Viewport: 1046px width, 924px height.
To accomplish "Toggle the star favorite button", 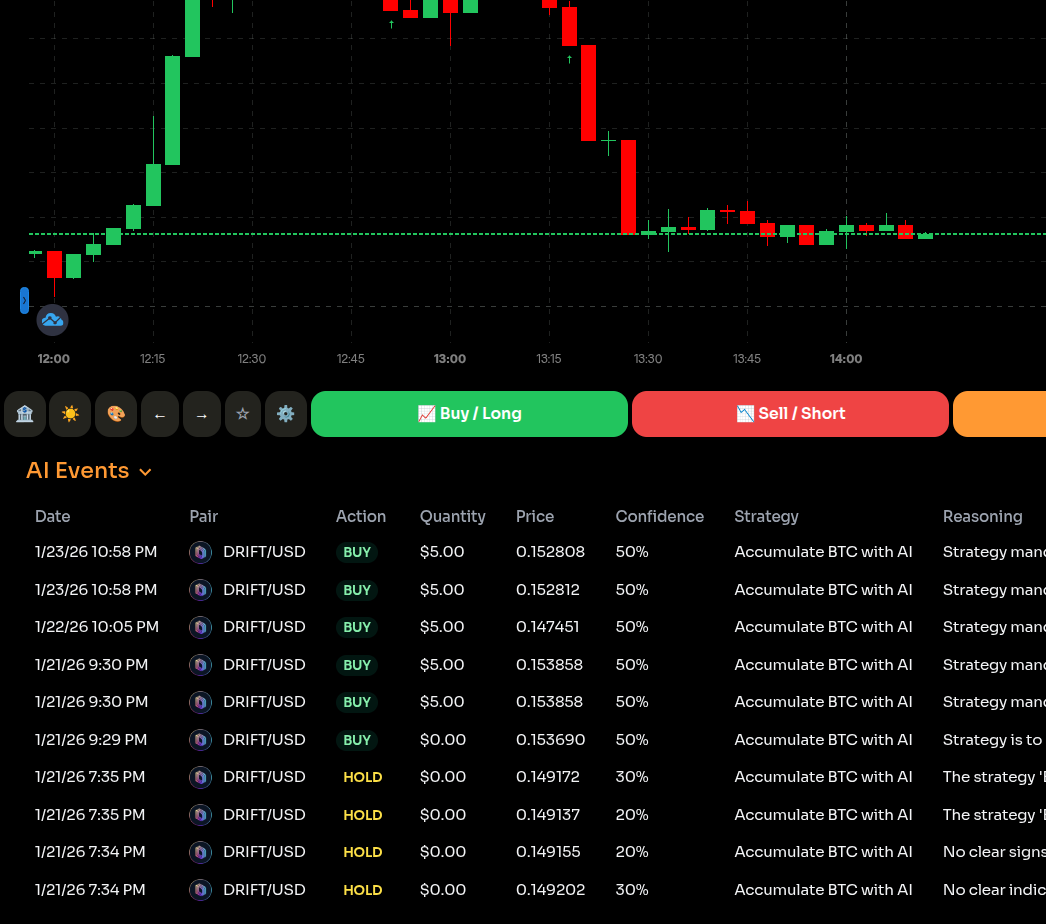I will tap(243, 414).
